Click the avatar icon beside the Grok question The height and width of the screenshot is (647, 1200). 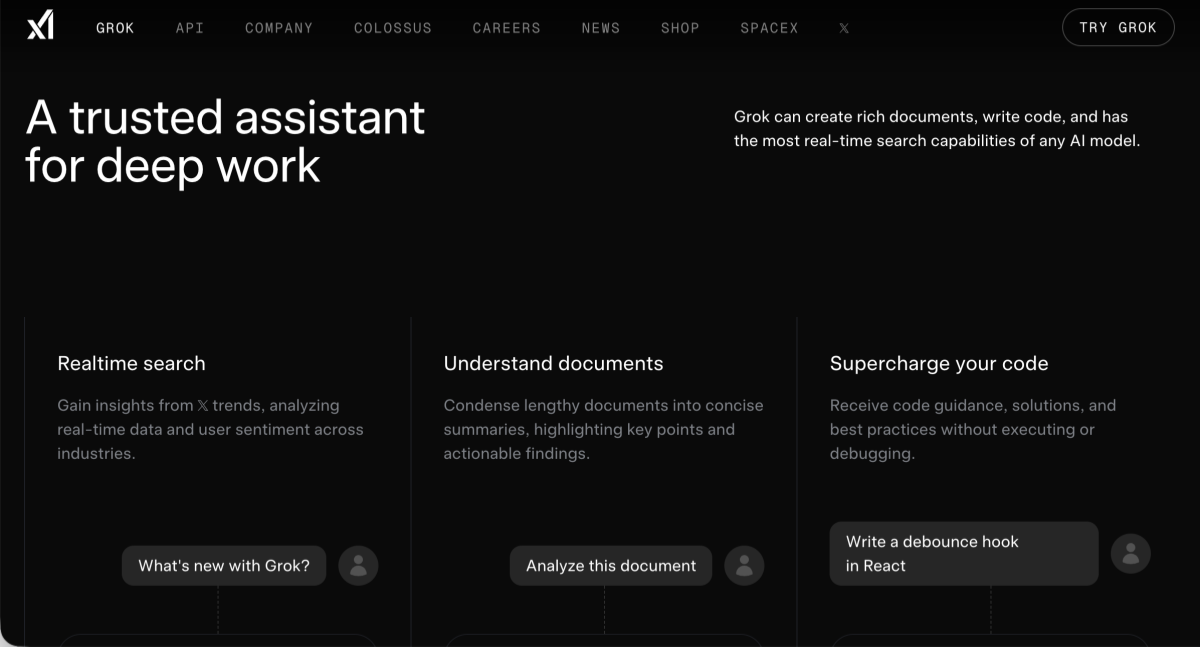358,565
